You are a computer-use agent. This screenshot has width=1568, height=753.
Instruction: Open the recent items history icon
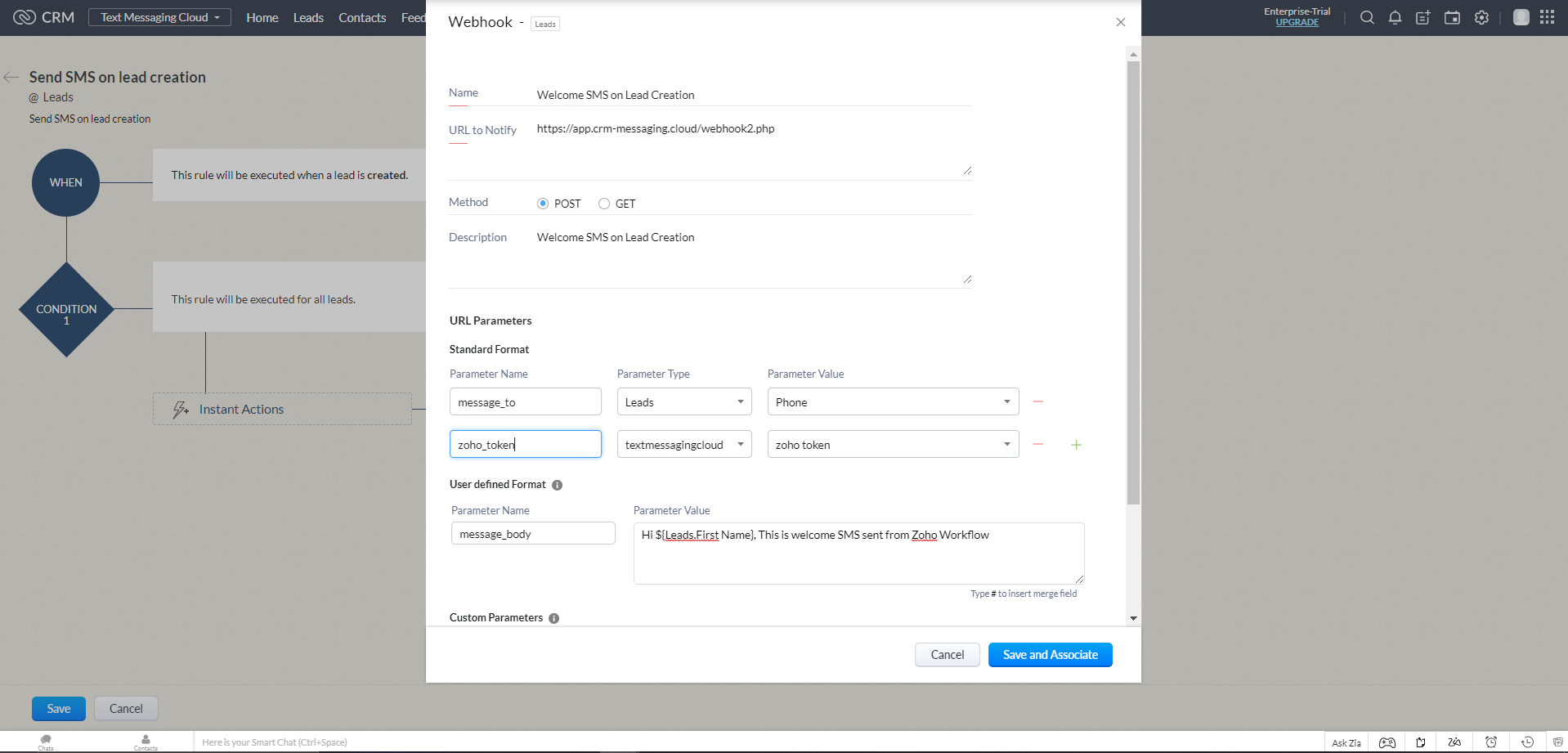(x=1526, y=742)
